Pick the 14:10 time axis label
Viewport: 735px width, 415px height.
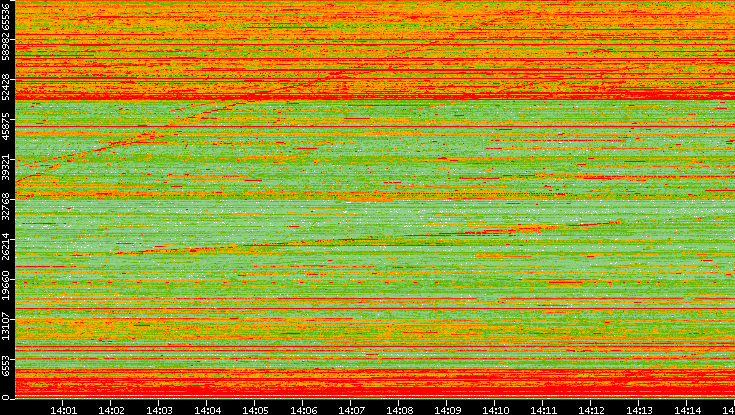click(495, 410)
